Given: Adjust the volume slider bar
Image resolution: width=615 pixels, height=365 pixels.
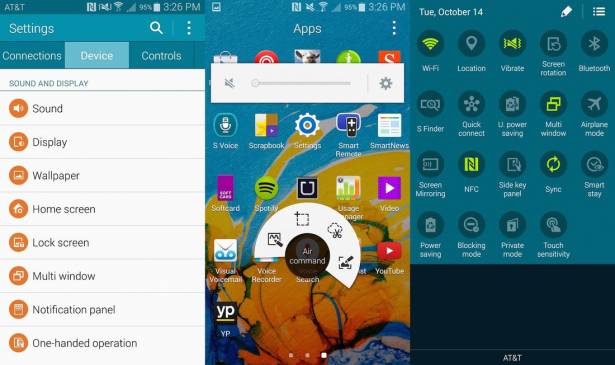Looking at the screenshot, I should [x=301, y=83].
